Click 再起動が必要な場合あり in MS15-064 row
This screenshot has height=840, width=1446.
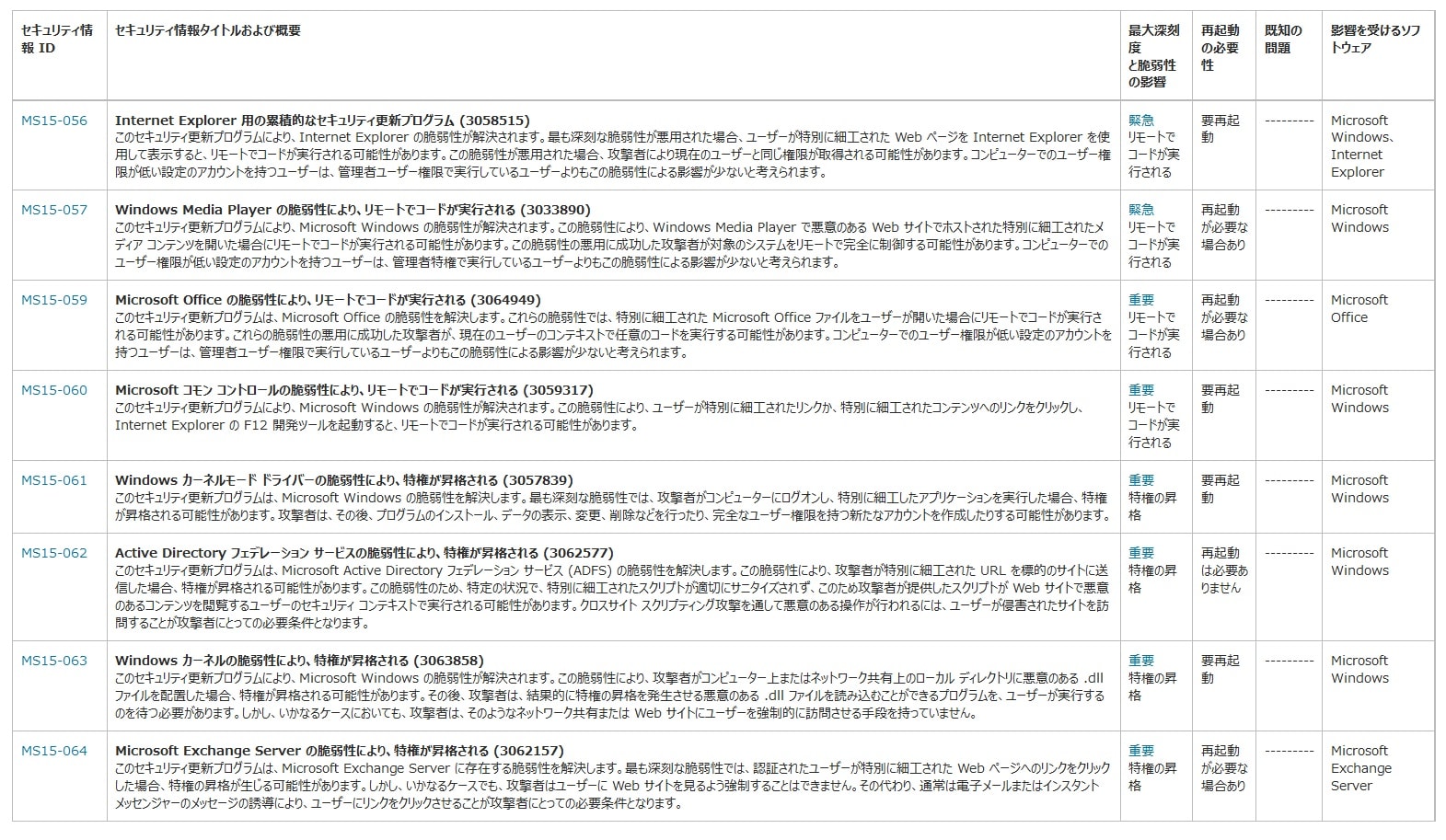[1224, 768]
